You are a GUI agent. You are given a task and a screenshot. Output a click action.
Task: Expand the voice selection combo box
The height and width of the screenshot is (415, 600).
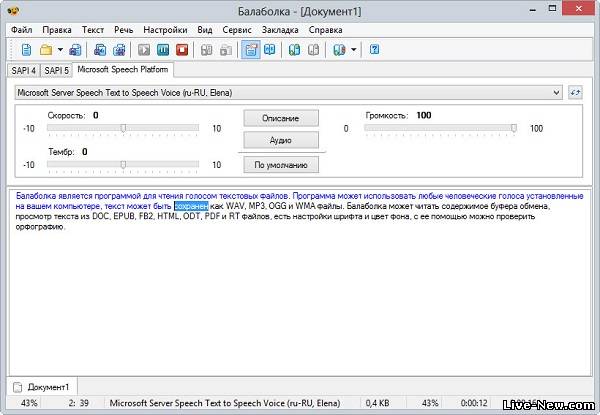[556, 92]
